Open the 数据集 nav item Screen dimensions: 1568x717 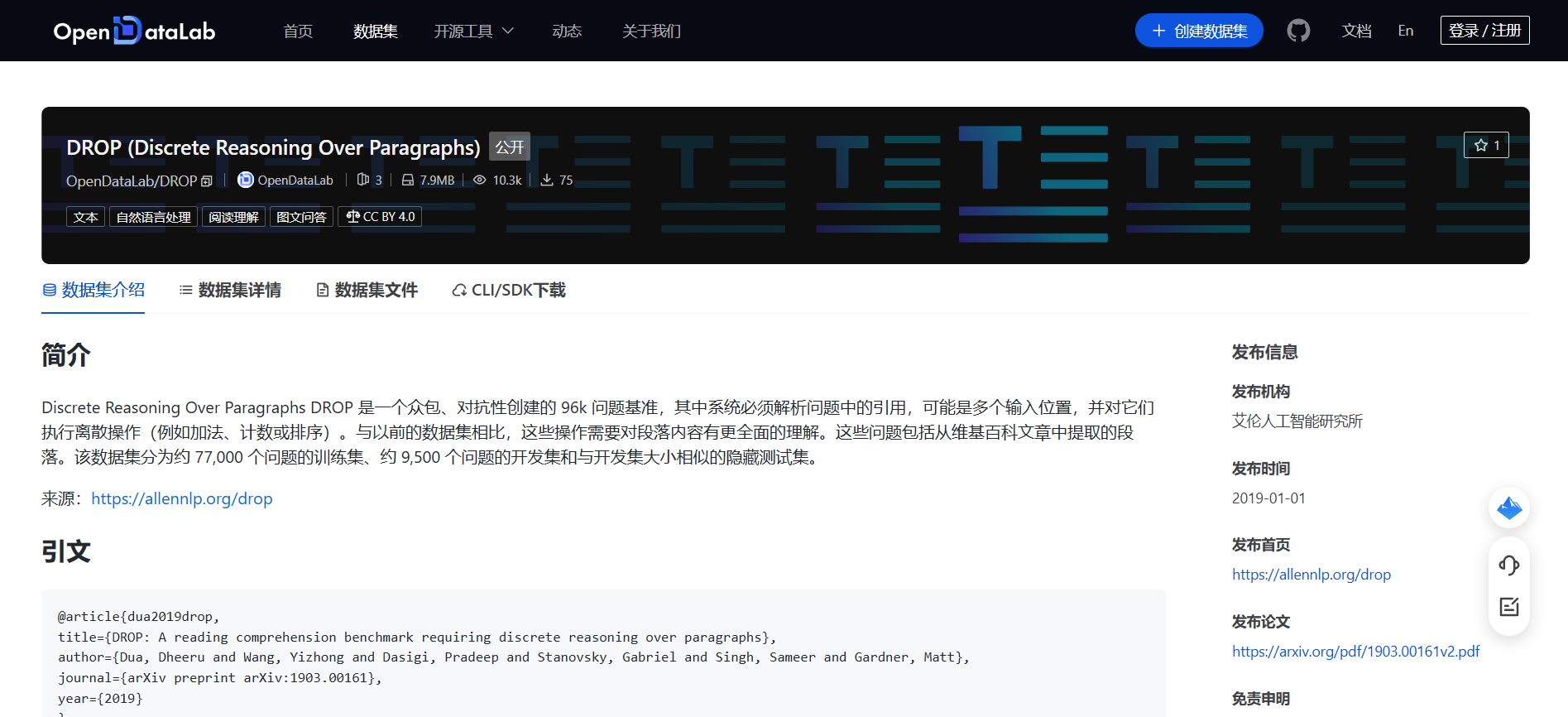(x=376, y=31)
